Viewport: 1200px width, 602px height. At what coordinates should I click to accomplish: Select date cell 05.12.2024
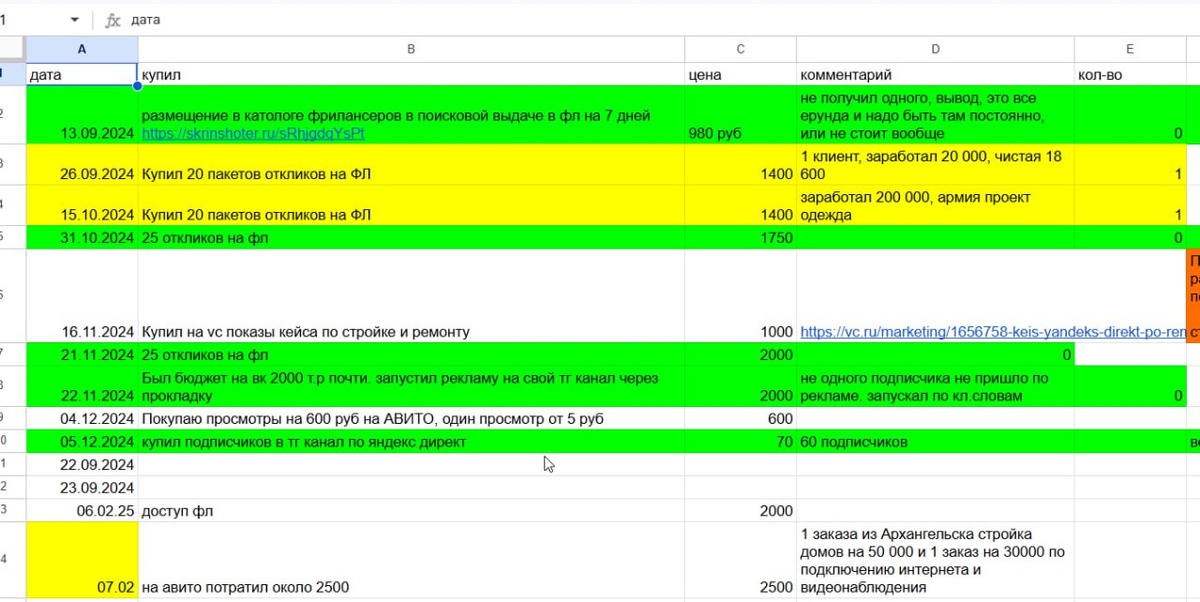click(82, 441)
